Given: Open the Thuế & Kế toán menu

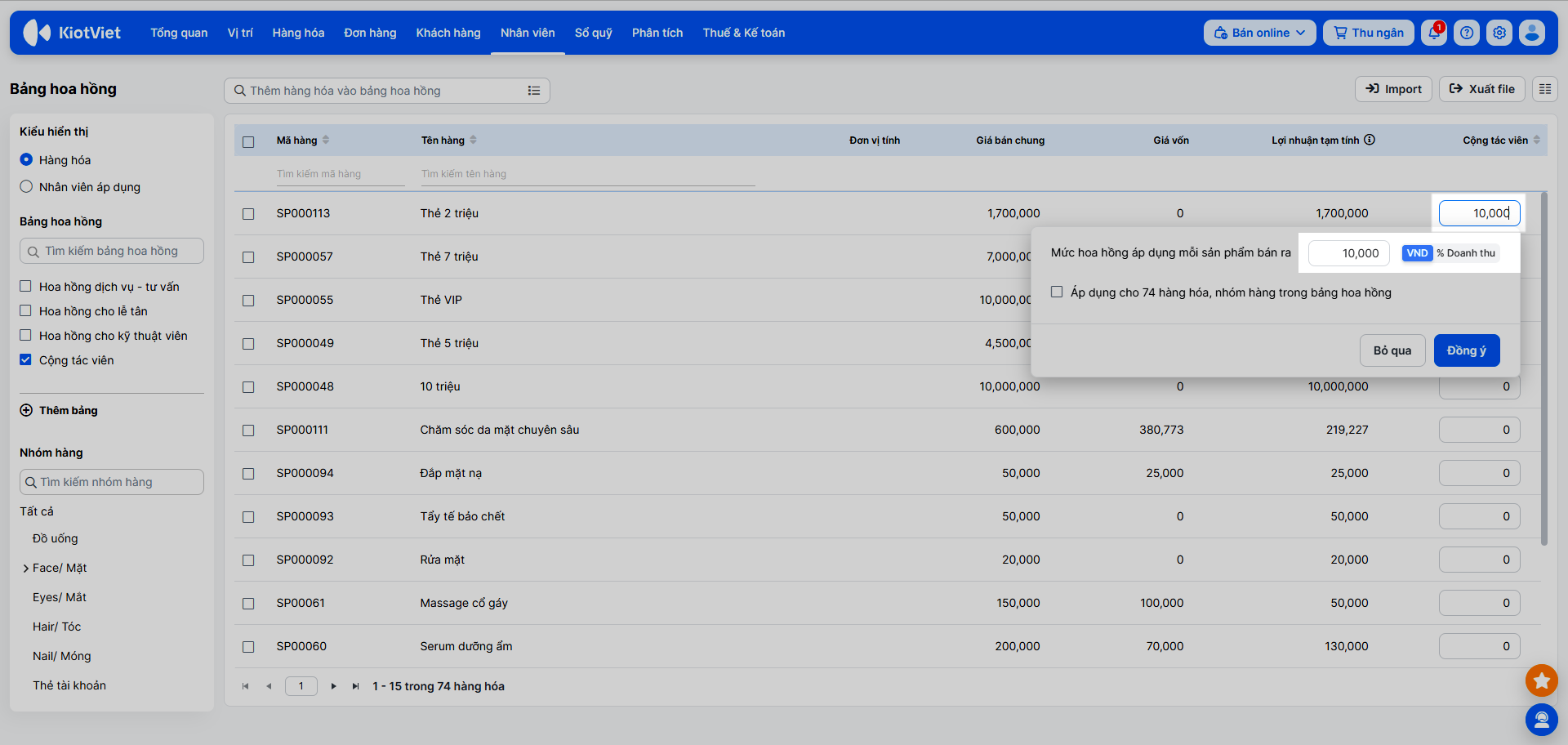Looking at the screenshot, I should pos(744,33).
